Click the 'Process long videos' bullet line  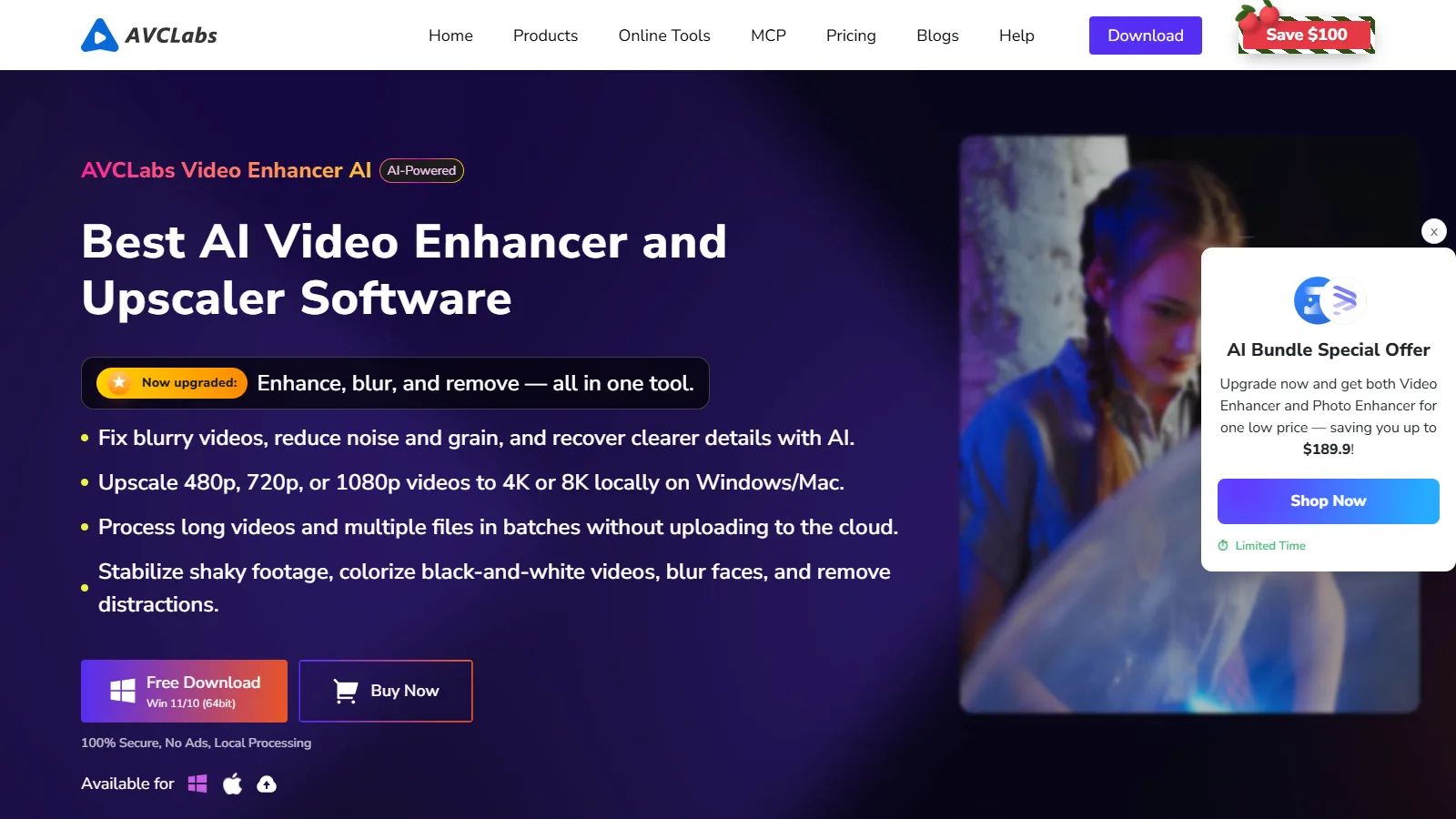(498, 527)
